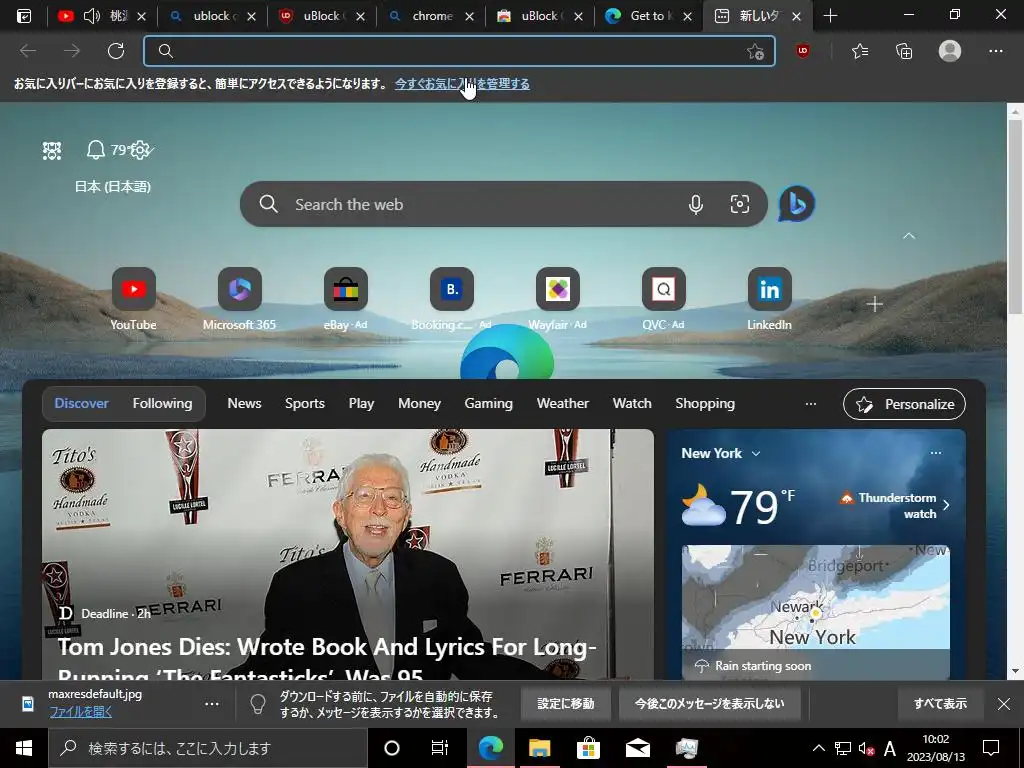Viewport: 1024px width, 768px height.
Task: Click 今後このメッセージを表示しない button
Action: (710, 704)
